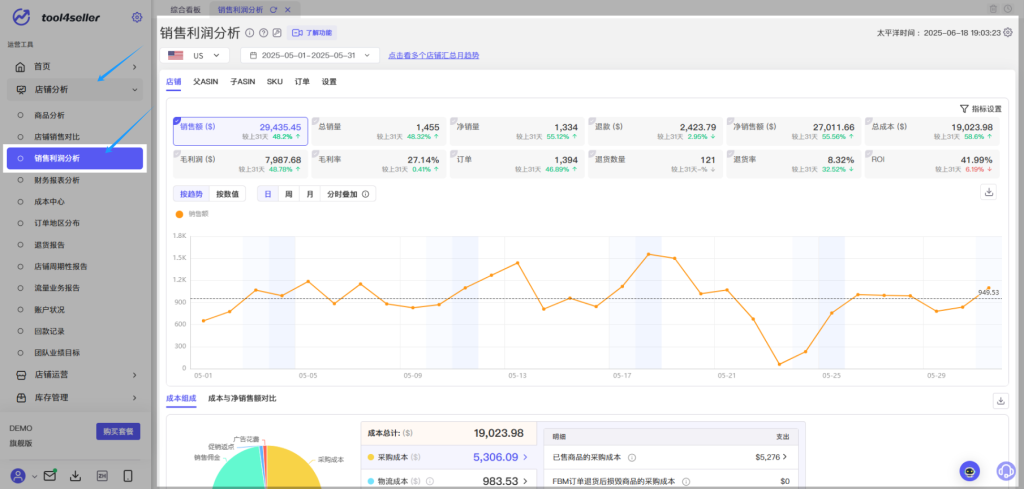Click blue dot beside 物流成本
Screen dimensions: 1024x489
pyautogui.click(x=370, y=481)
